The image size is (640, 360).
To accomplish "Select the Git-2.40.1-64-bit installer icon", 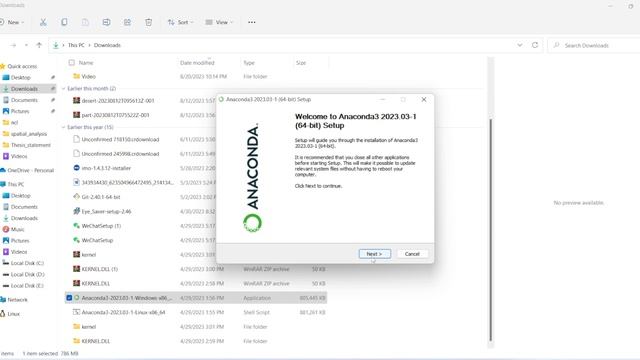I will pos(76,197).
